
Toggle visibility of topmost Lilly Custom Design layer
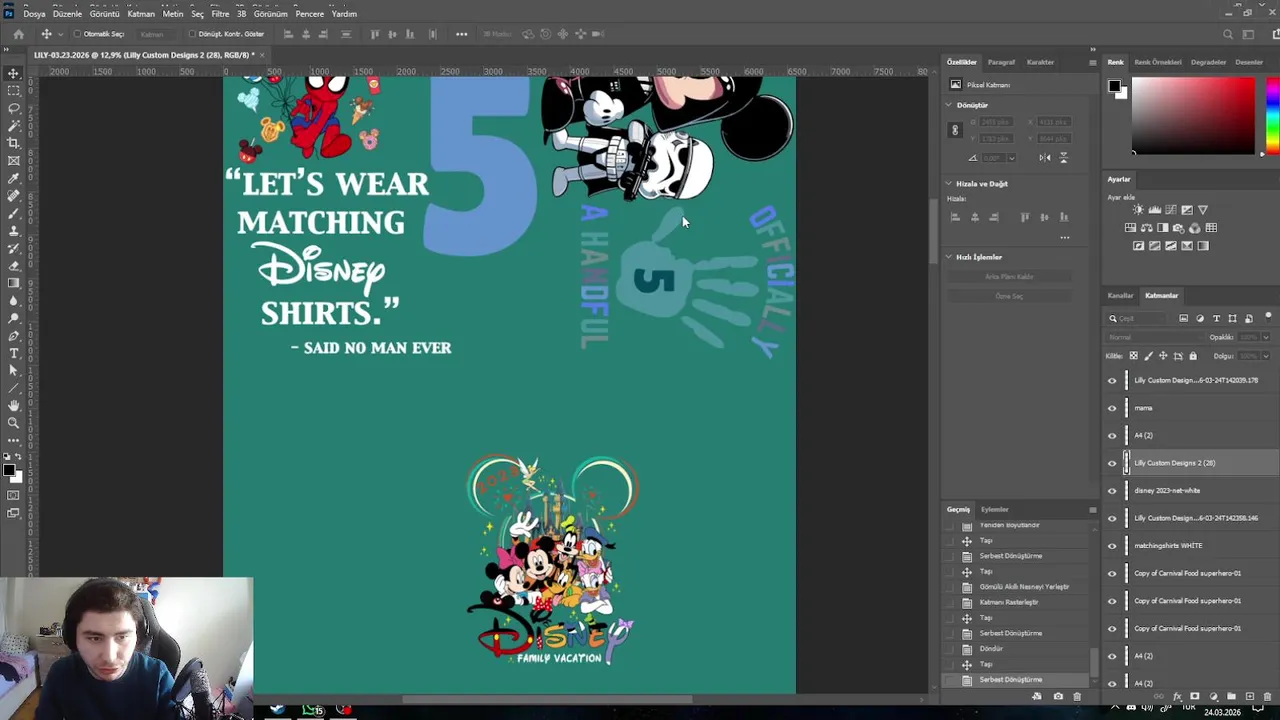(1112, 380)
